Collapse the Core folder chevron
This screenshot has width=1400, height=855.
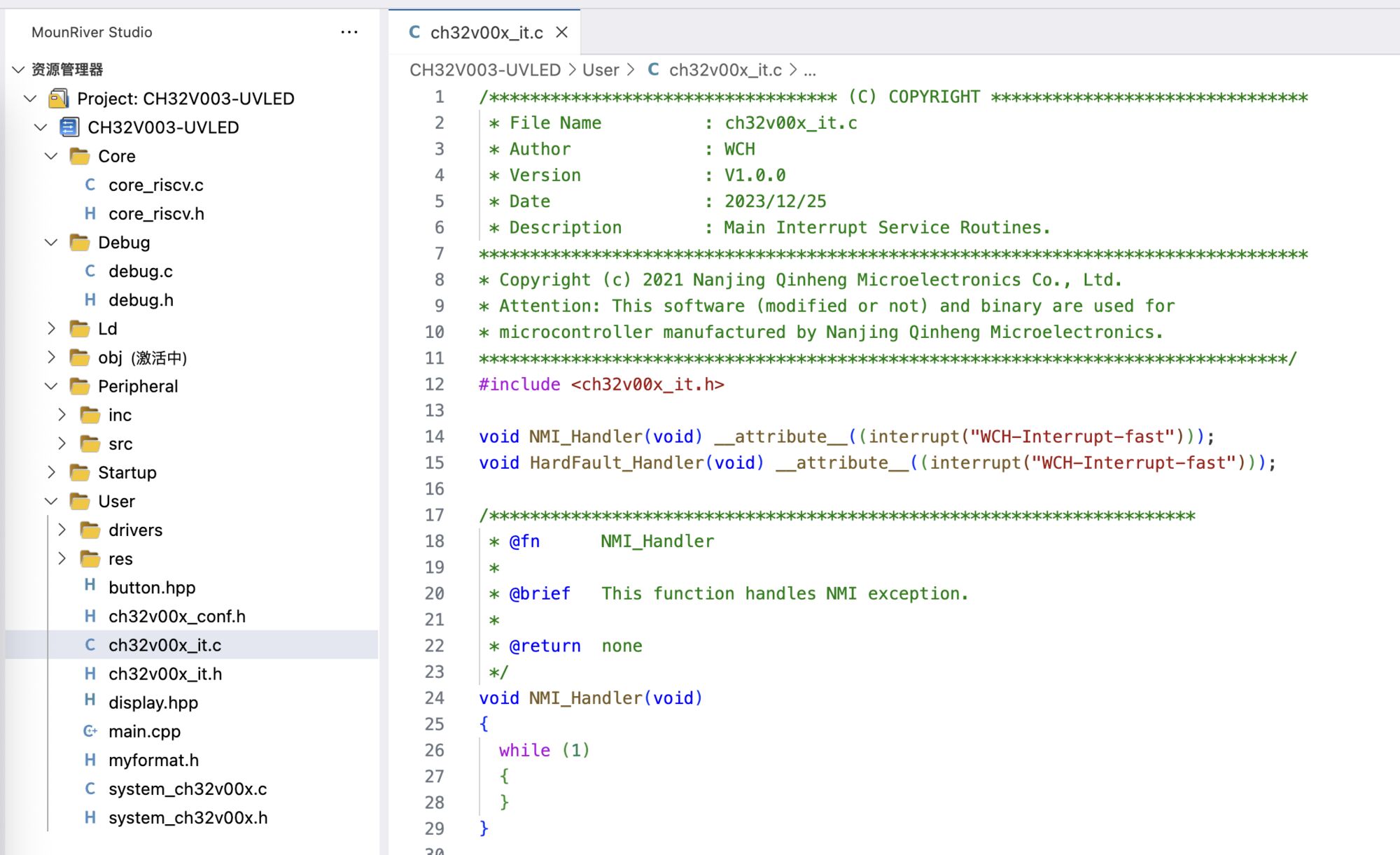51,156
